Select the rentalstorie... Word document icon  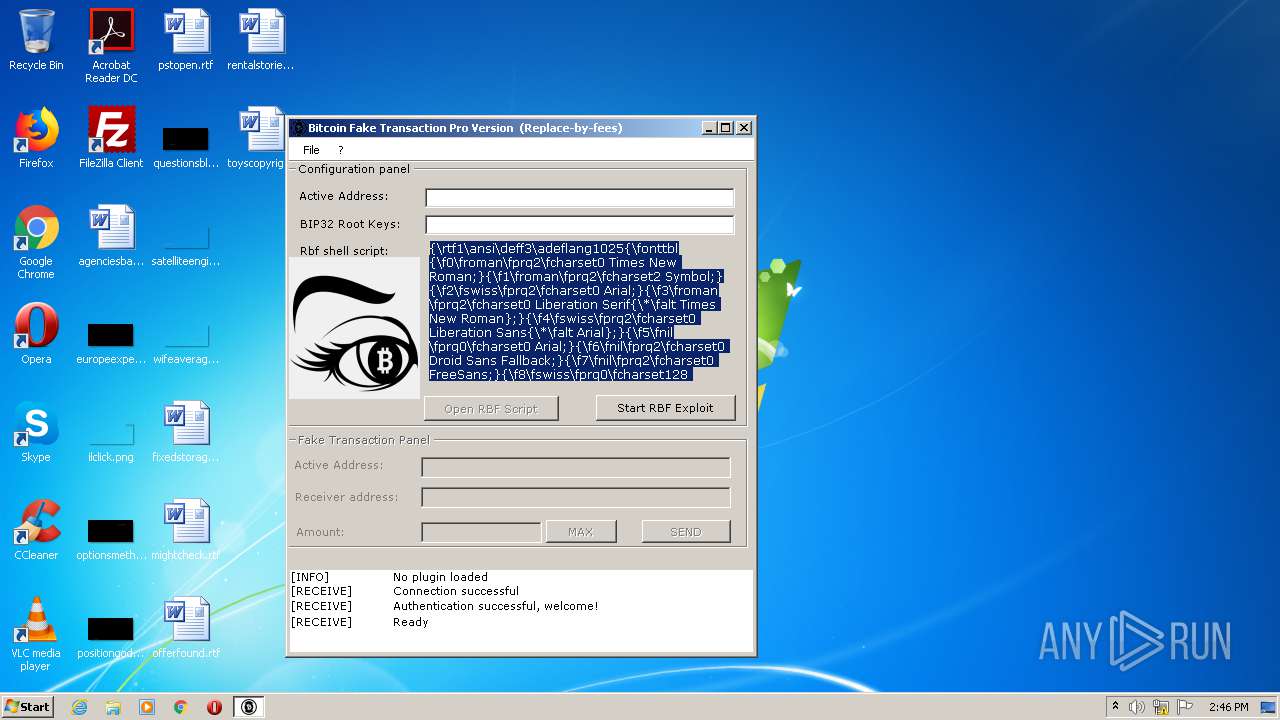pos(261,40)
